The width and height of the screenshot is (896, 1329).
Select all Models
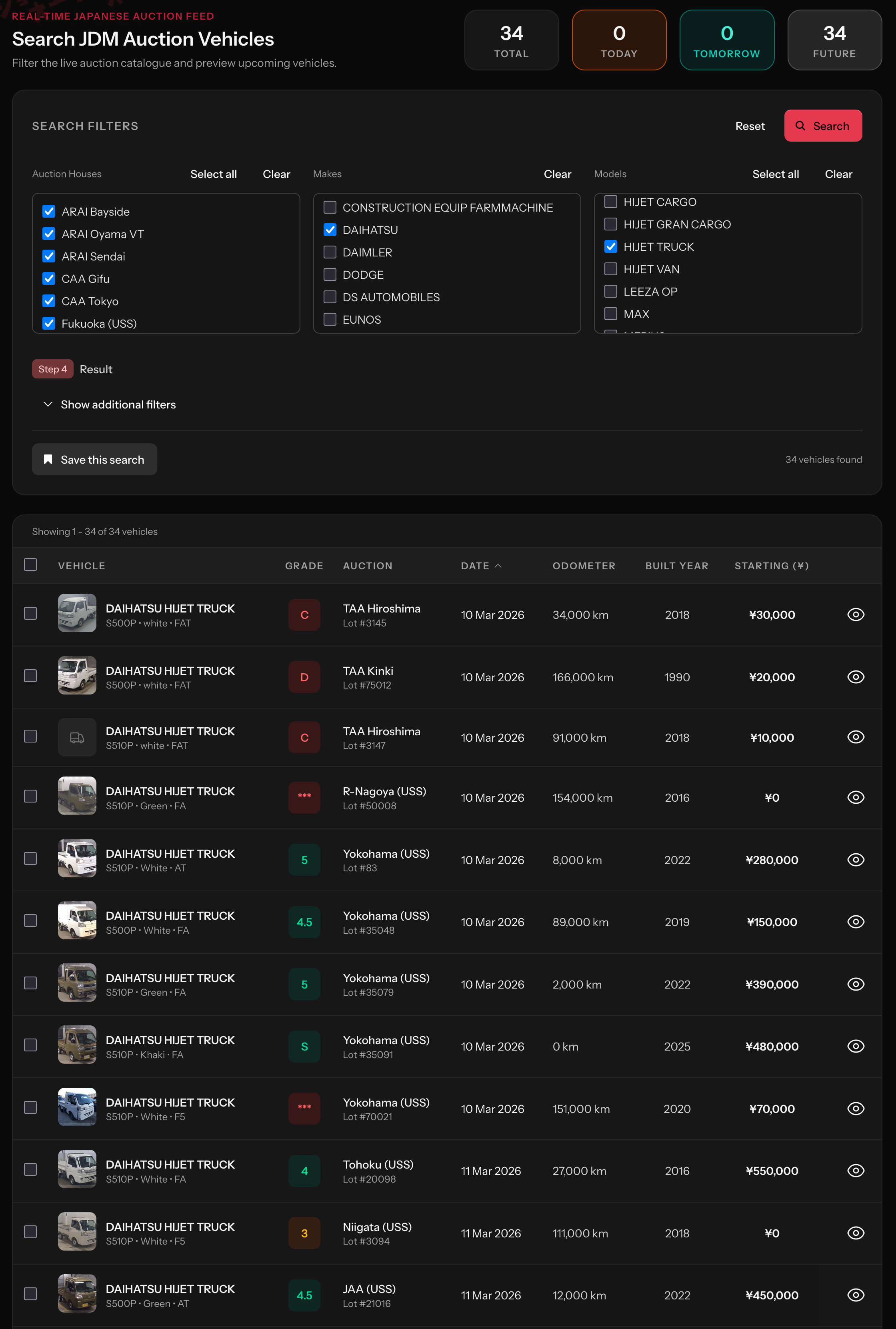(776, 174)
